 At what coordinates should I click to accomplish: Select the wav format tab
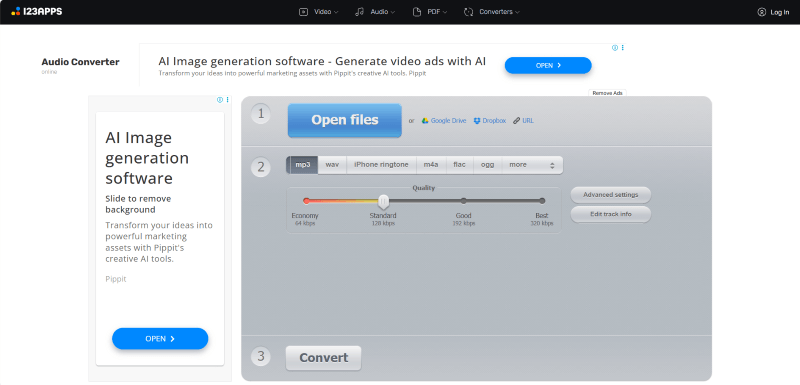coord(332,165)
